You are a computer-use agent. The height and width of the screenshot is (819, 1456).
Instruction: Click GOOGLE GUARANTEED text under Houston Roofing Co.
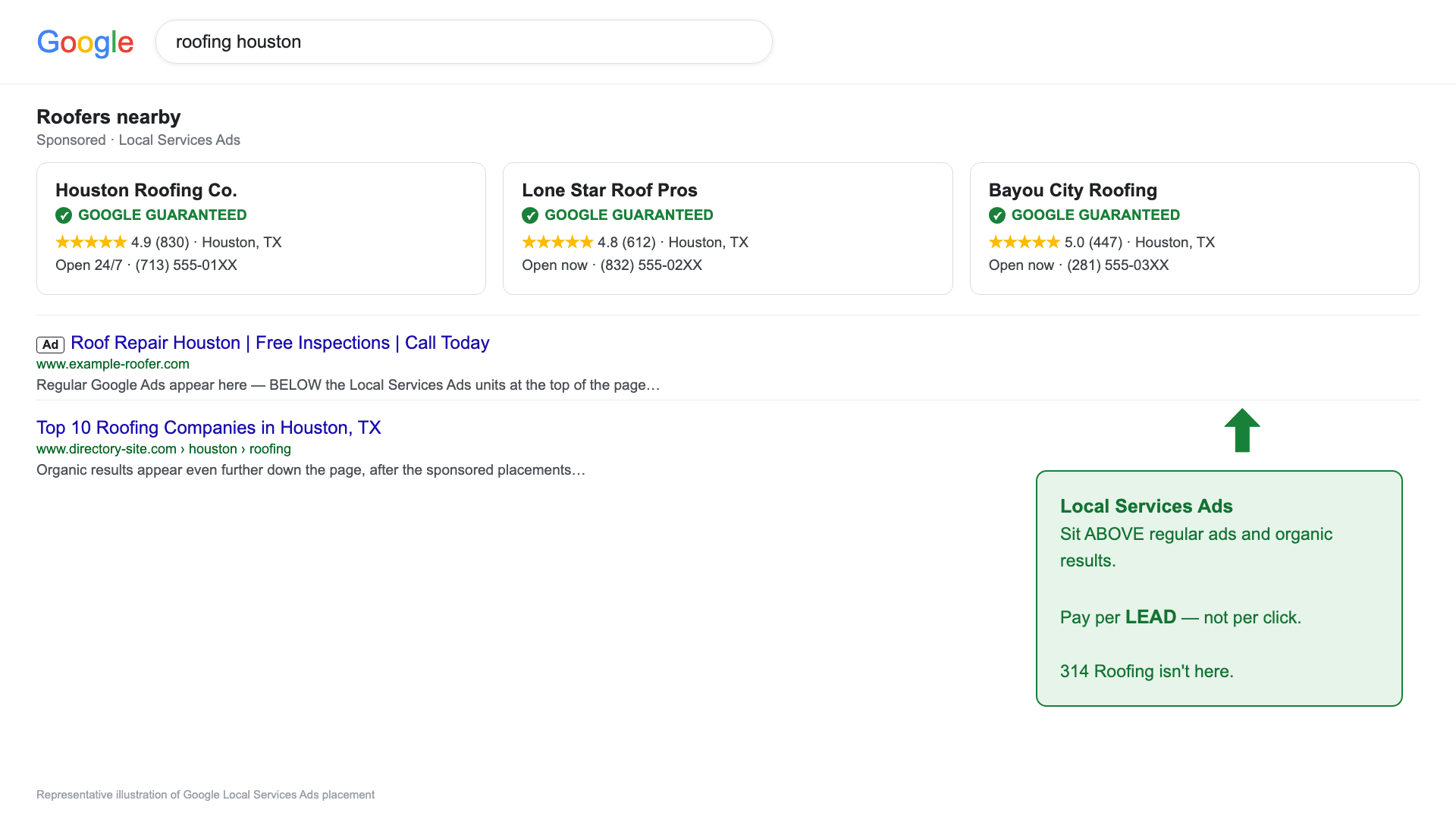pos(162,215)
